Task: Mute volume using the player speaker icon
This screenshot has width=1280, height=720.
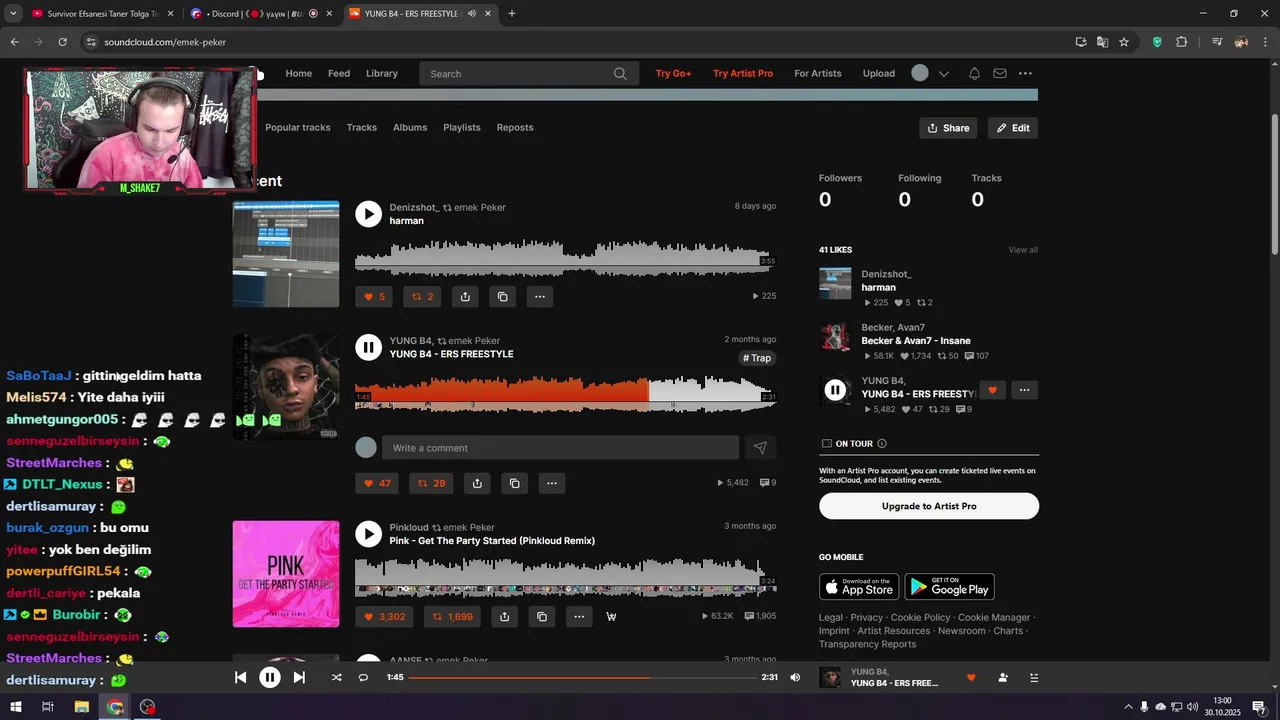Action: [795, 677]
